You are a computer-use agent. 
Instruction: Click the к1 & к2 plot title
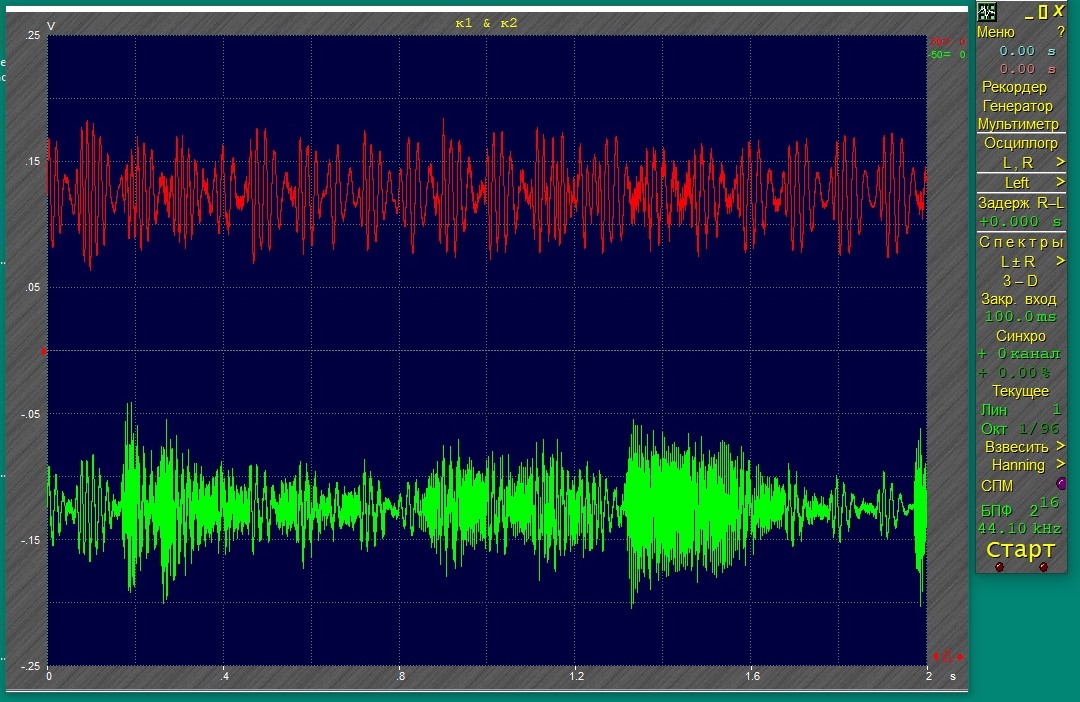coord(486,23)
